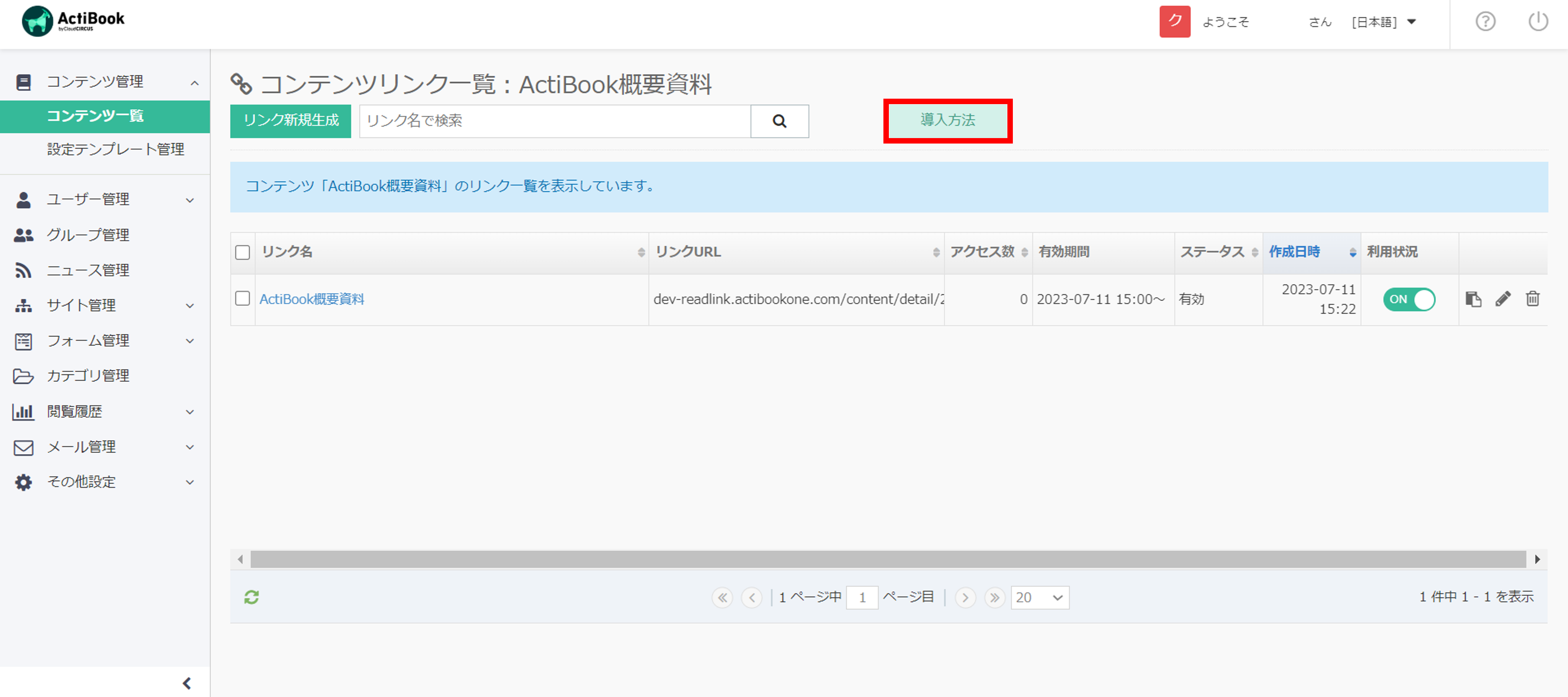Screen dimensions: 1568x697
Task: Click the ニュース管理 RSS icon
Action: click(23, 270)
